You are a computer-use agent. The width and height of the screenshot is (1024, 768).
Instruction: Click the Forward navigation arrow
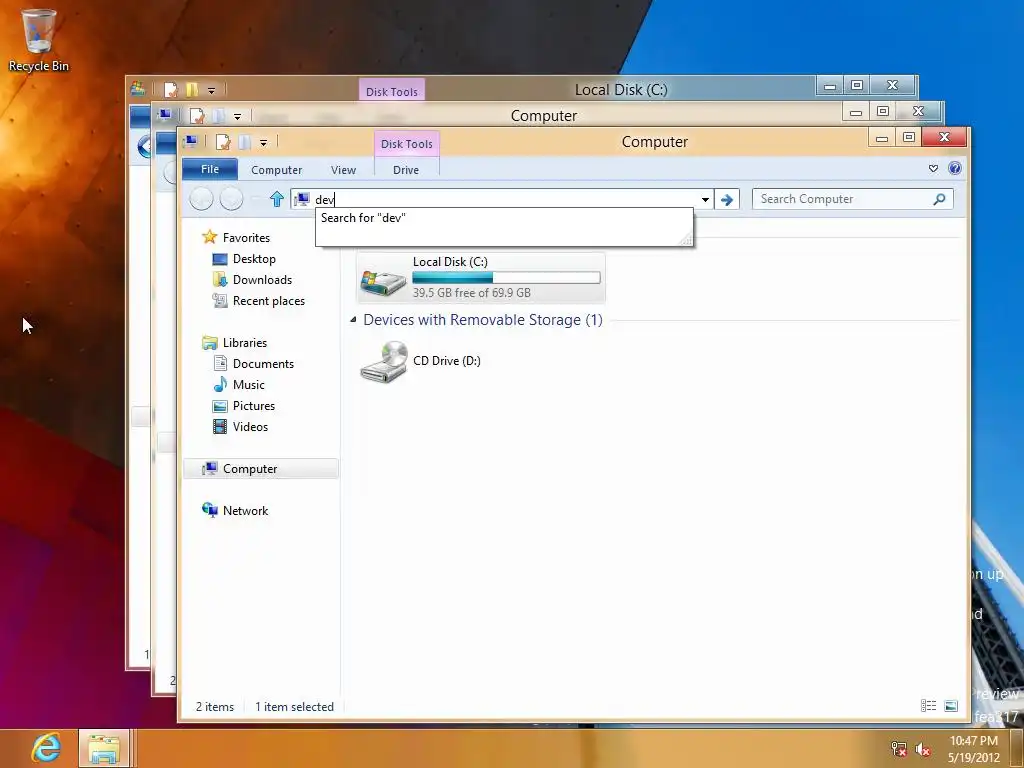[231, 199]
